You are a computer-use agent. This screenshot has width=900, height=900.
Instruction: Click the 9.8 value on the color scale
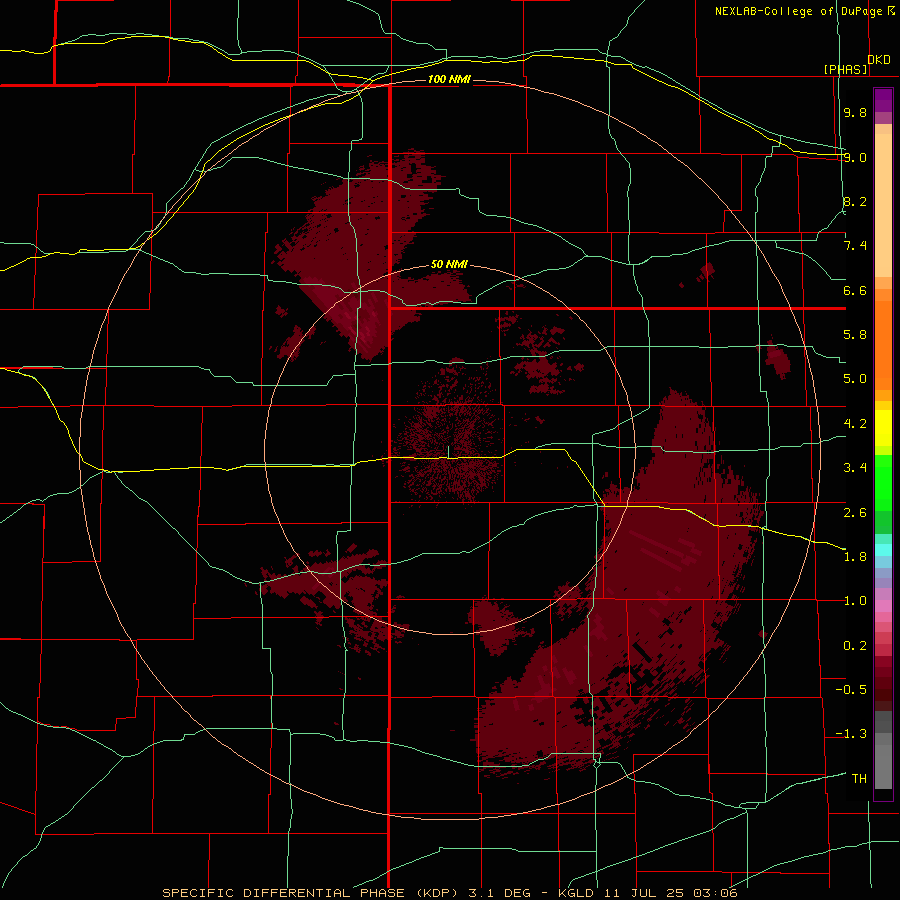tap(855, 112)
